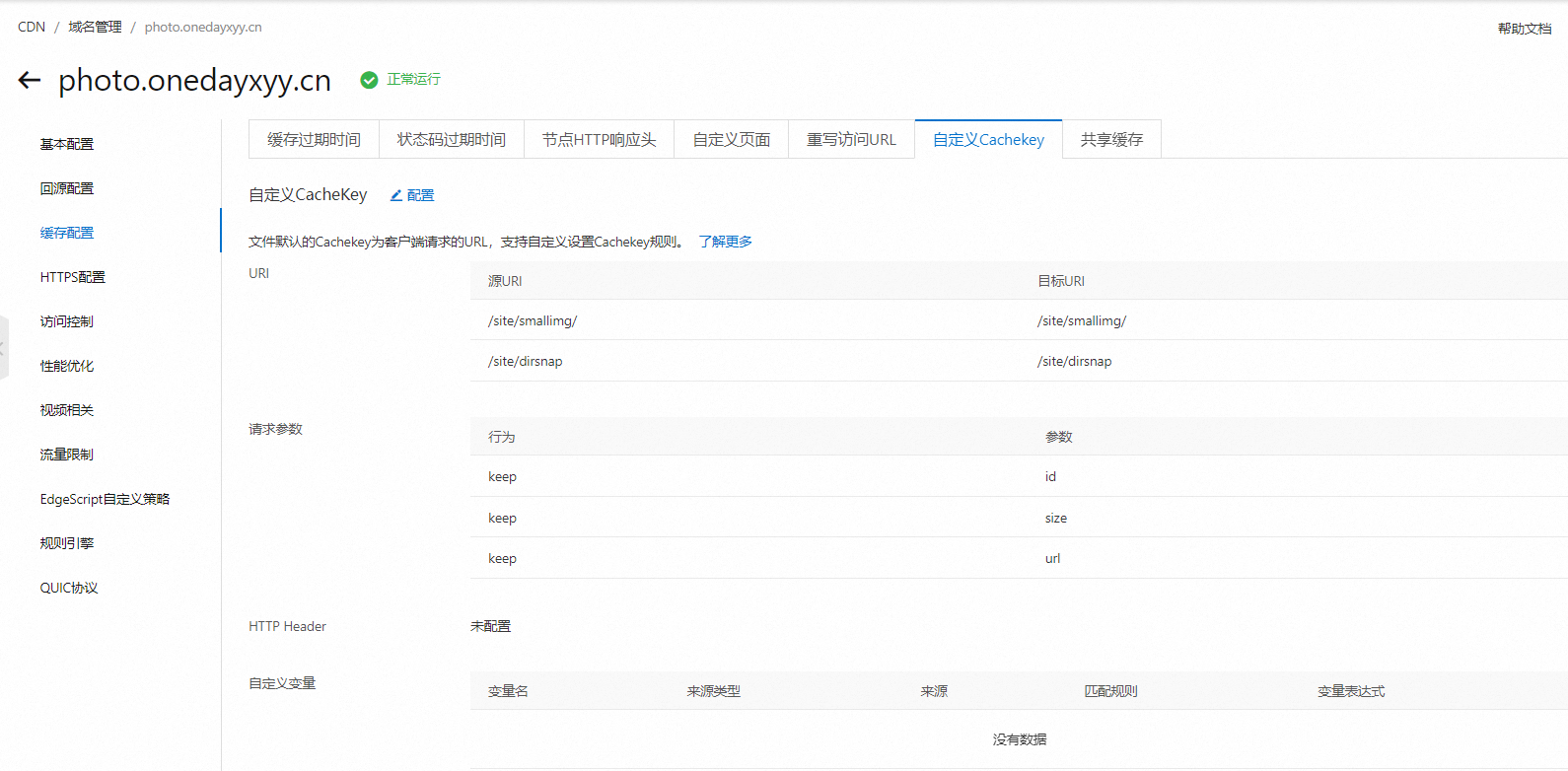Open the 了解更多 link

725,242
